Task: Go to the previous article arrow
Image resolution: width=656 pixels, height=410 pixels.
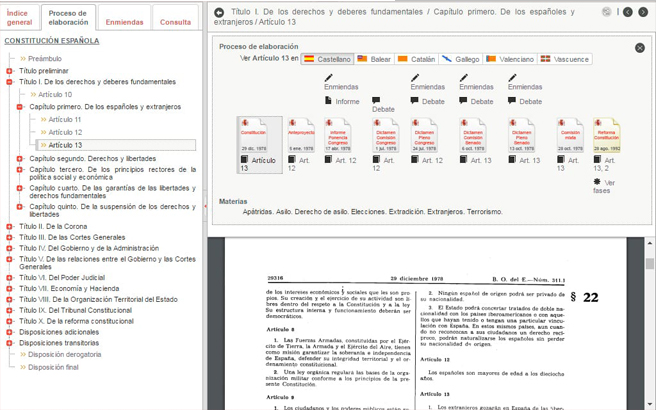Action: (628, 12)
